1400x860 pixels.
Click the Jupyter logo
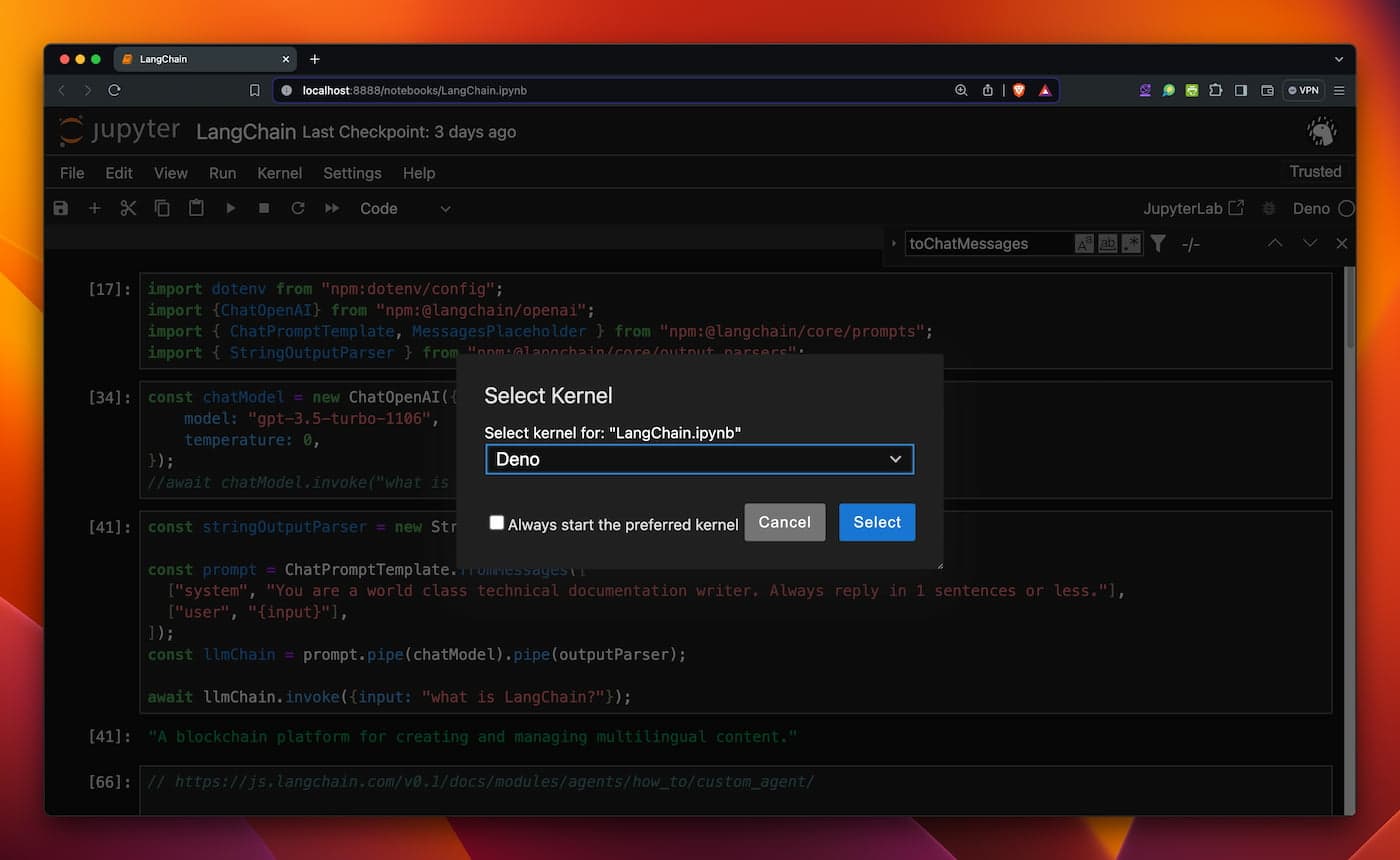pos(119,131)
